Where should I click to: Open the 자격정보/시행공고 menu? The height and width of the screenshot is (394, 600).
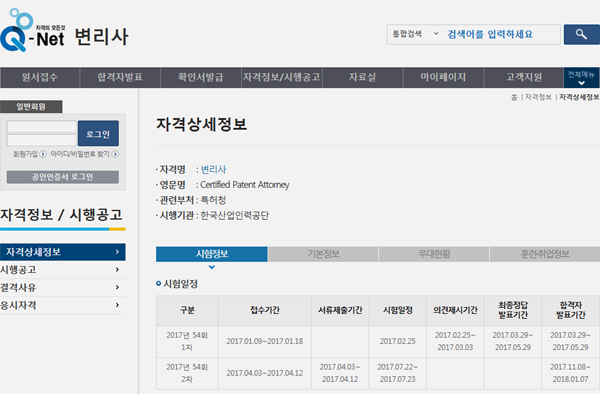(x=282, y=77)
